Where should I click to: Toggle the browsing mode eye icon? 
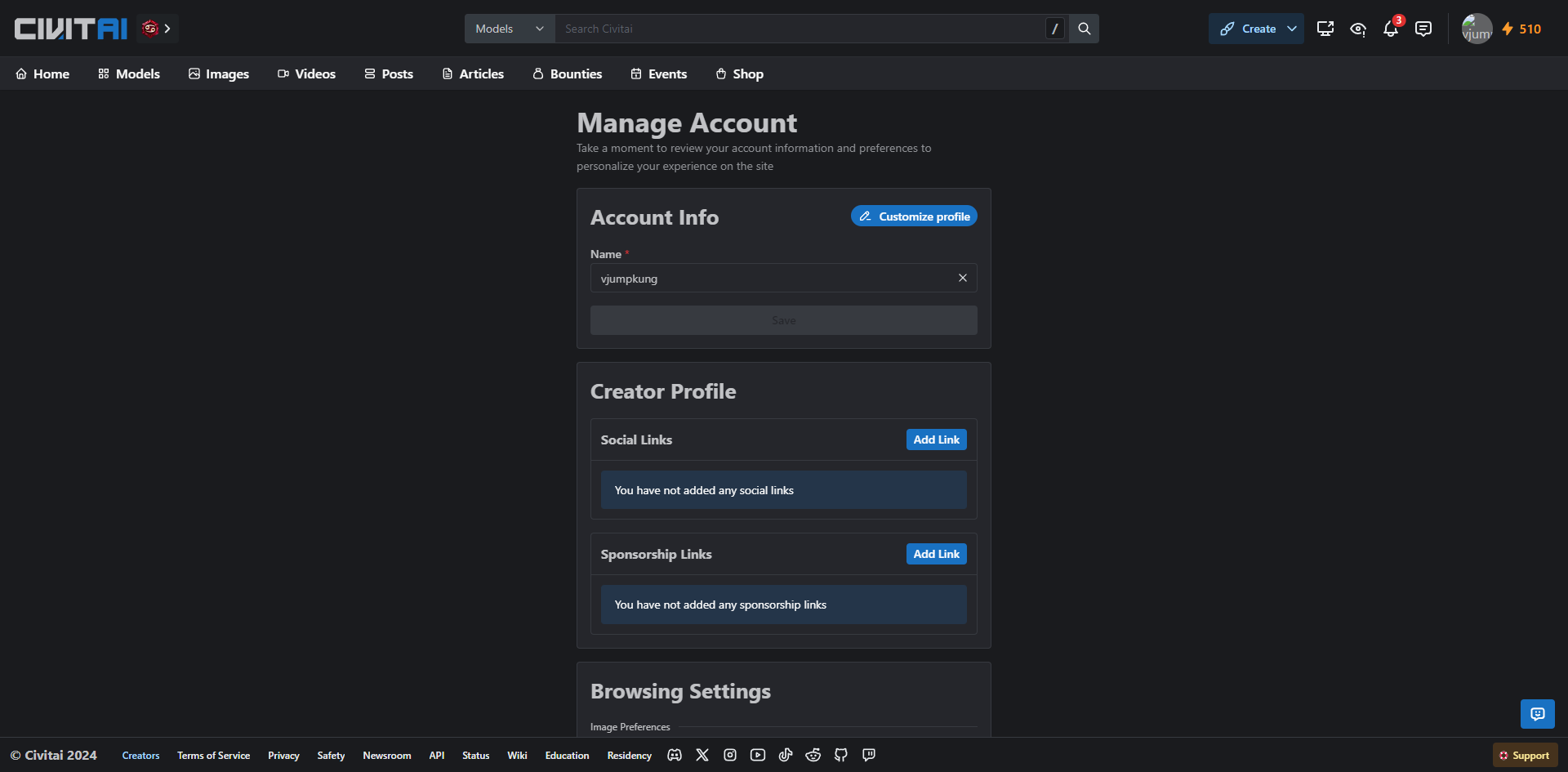1358,29
